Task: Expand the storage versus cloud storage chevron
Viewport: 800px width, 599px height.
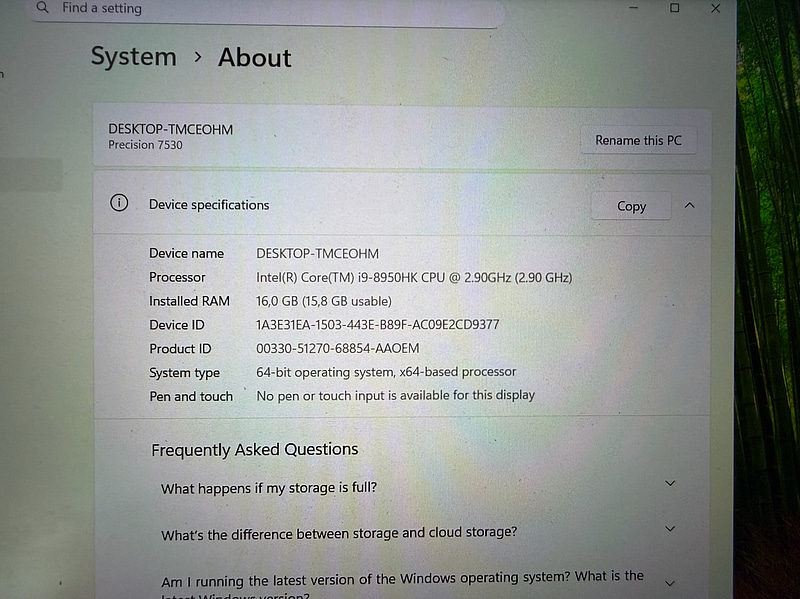Action: click(670, 528)
